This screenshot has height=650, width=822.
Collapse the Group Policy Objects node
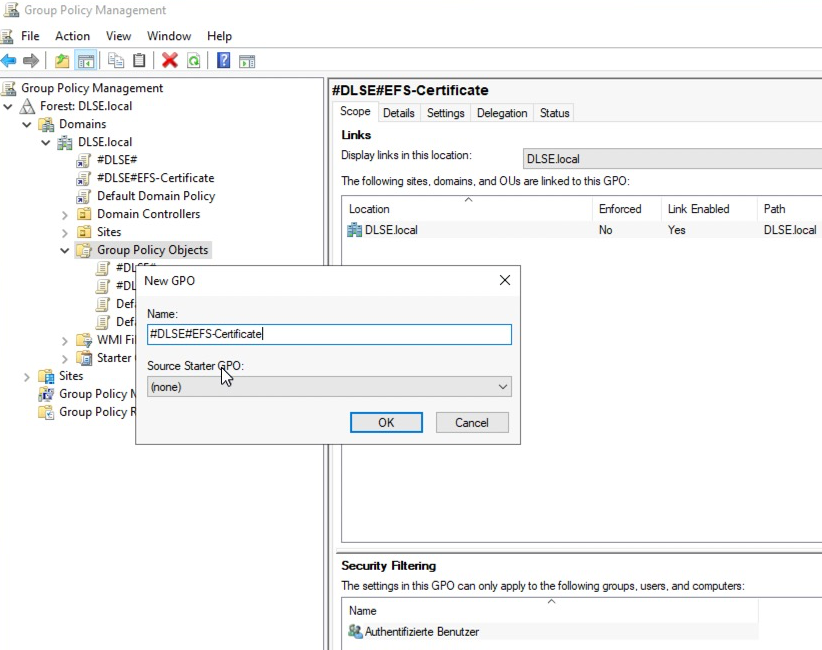65,250
